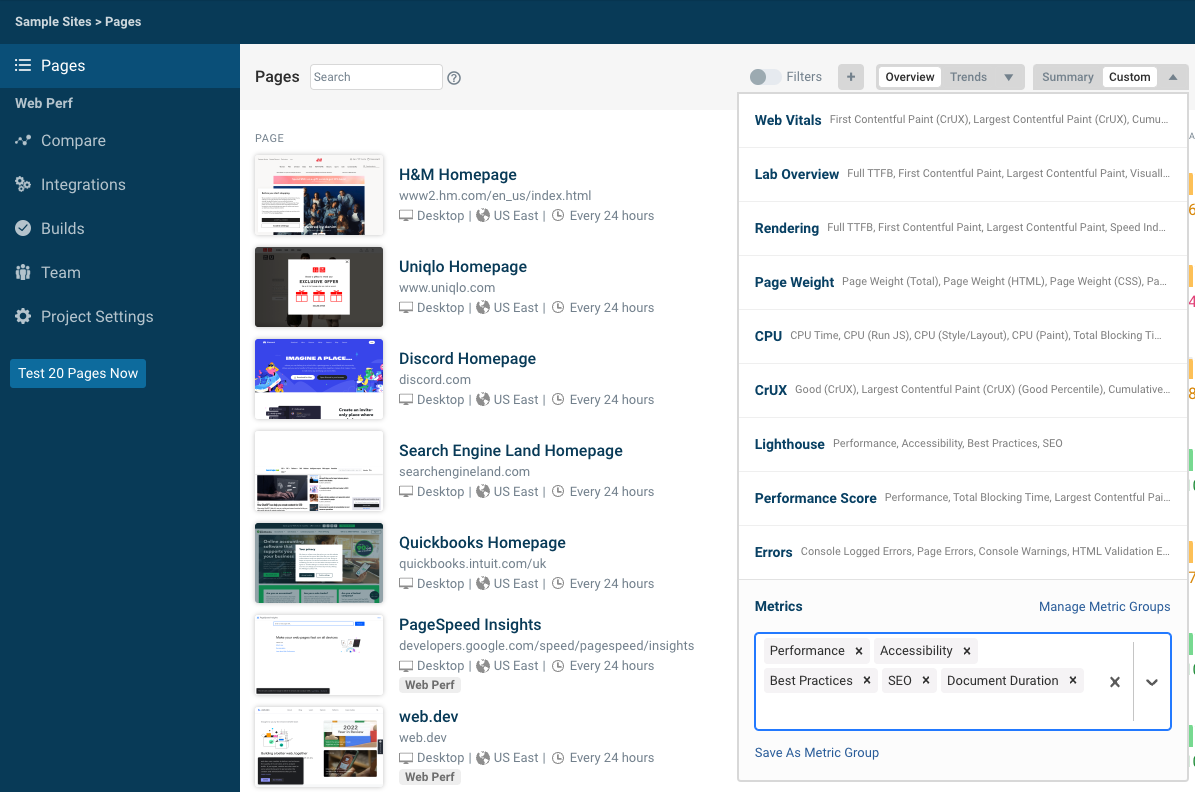The width and height of the screenshot is (1195, 792).
Task: Open the web.dev page link
Action: [428, 717]
